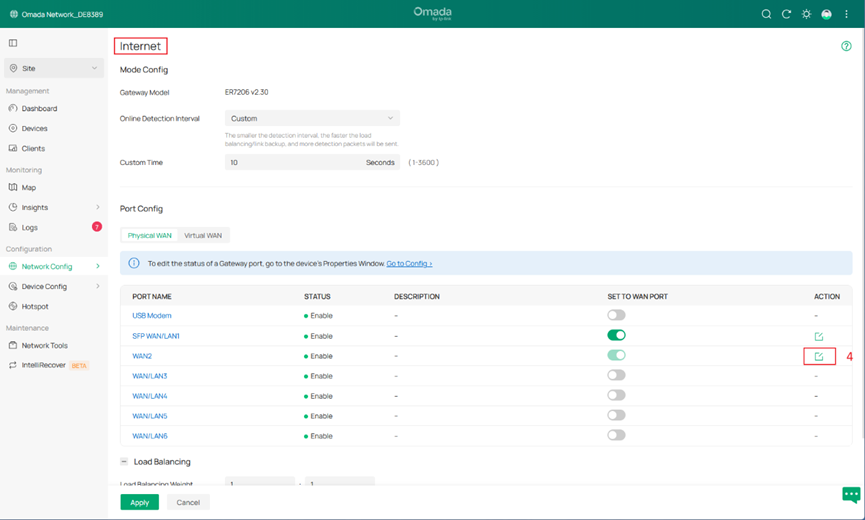Click the Apply button
Viewport: 865px width, 520px height.
pos(139,502)
